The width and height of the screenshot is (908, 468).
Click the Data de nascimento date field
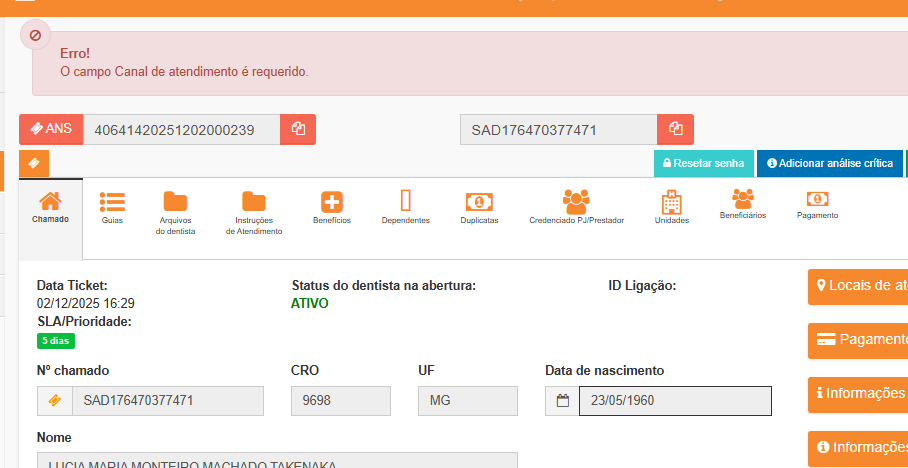click(675, 401)
